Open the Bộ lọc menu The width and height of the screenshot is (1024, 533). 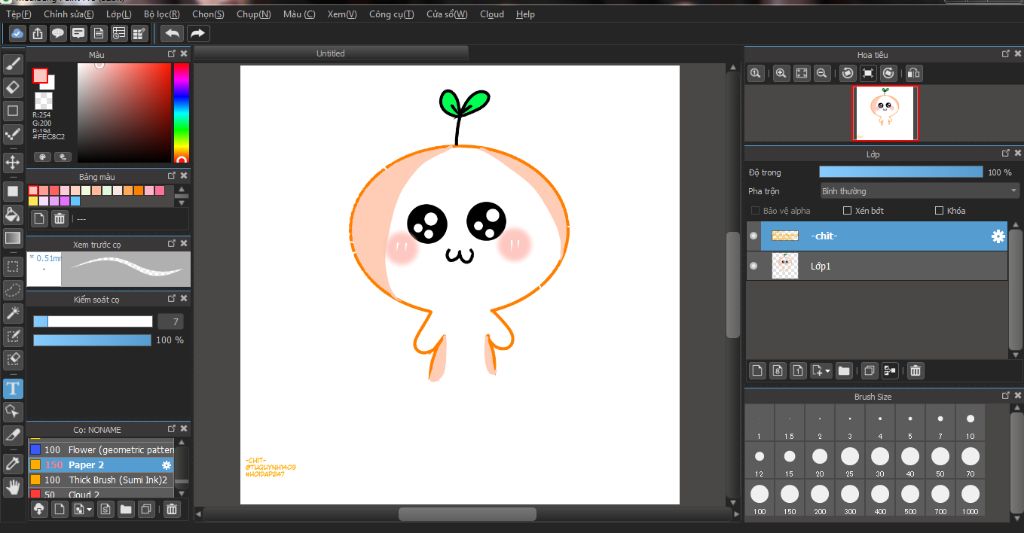tap(162, 14)
